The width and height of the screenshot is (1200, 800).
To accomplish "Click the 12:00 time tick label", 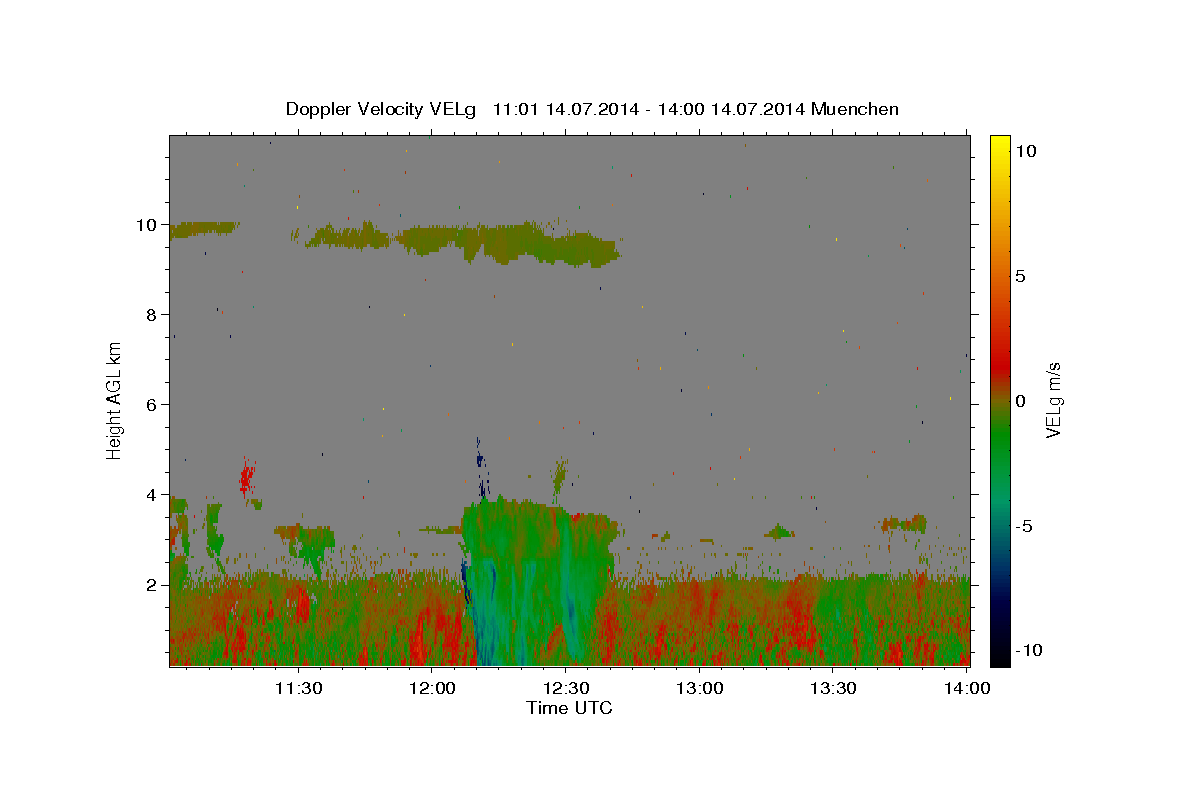I will (432, 688).
